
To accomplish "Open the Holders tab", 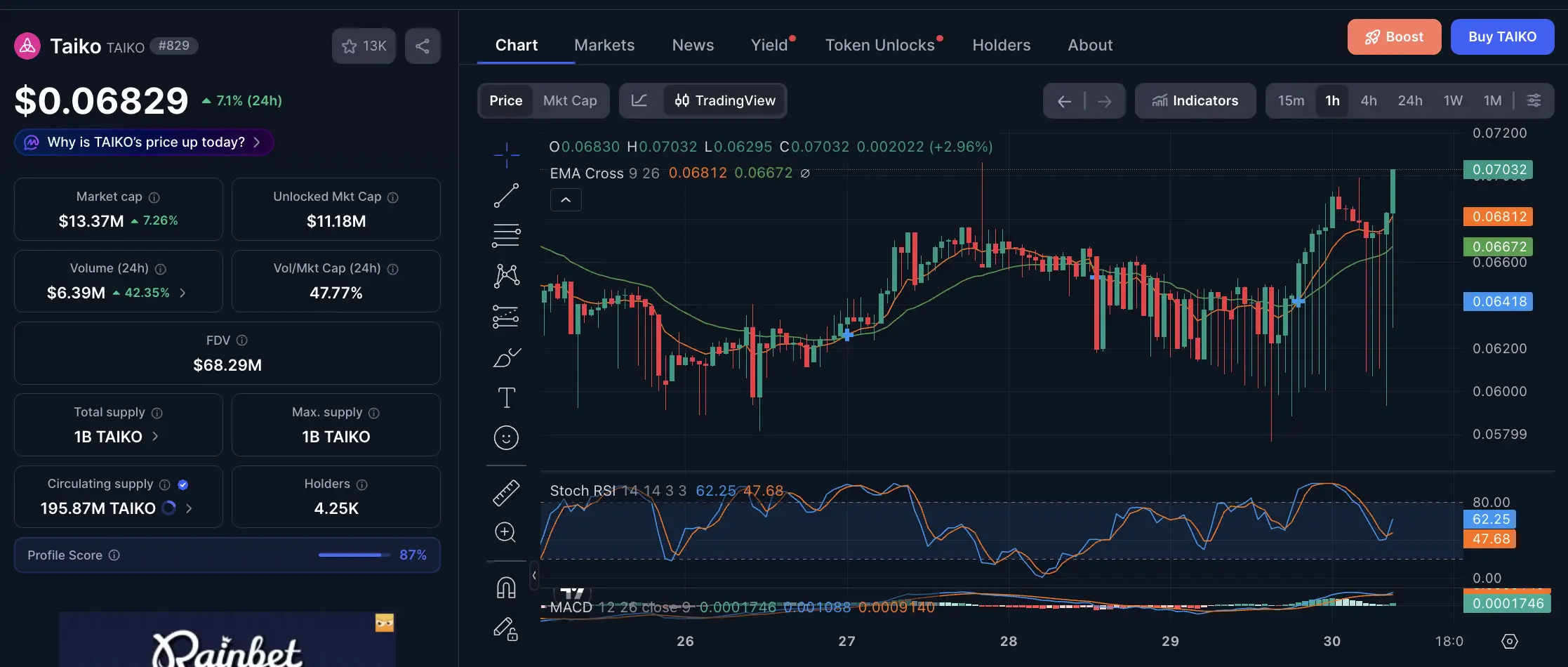I will (1002, 45).
